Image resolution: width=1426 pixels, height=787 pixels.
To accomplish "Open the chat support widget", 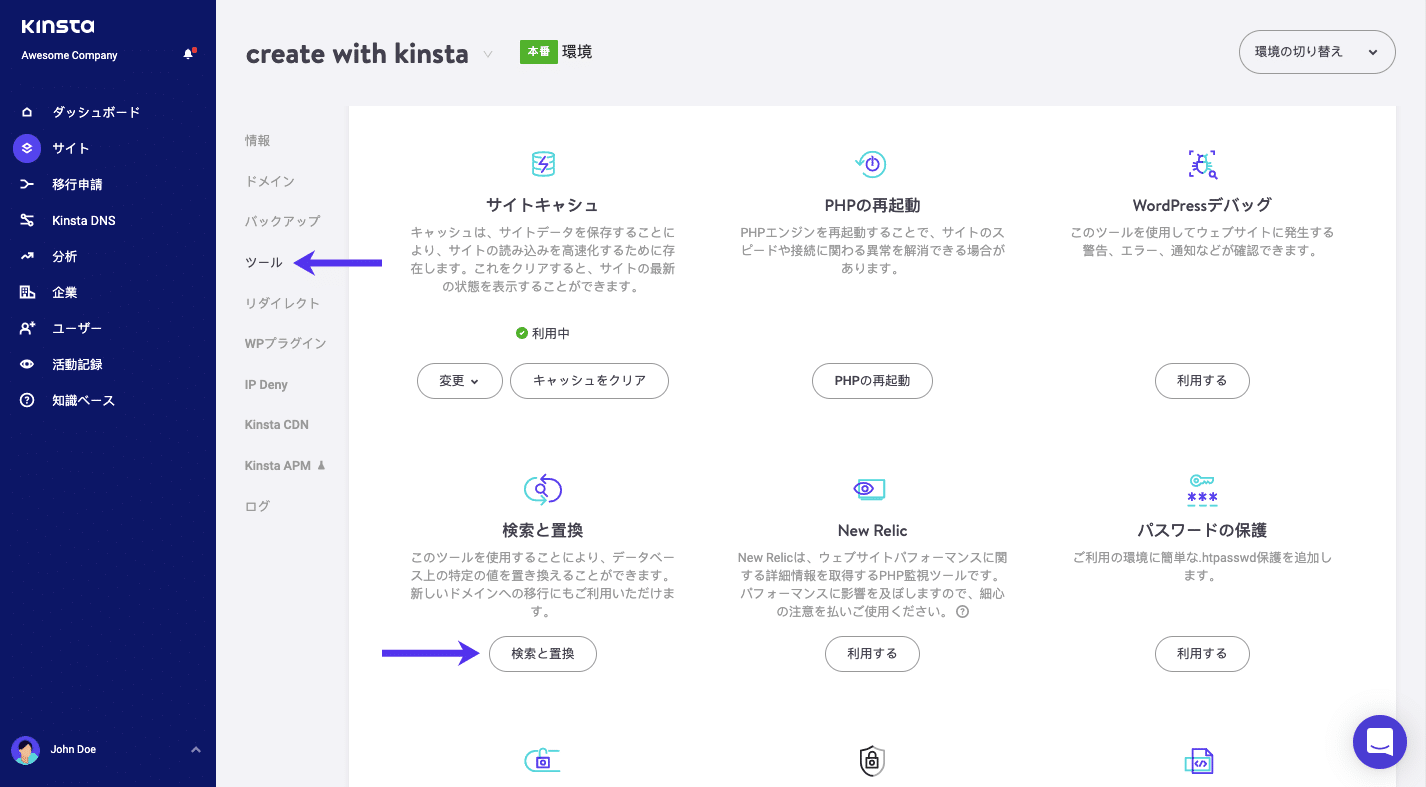I will click(x=1380, y=742).
